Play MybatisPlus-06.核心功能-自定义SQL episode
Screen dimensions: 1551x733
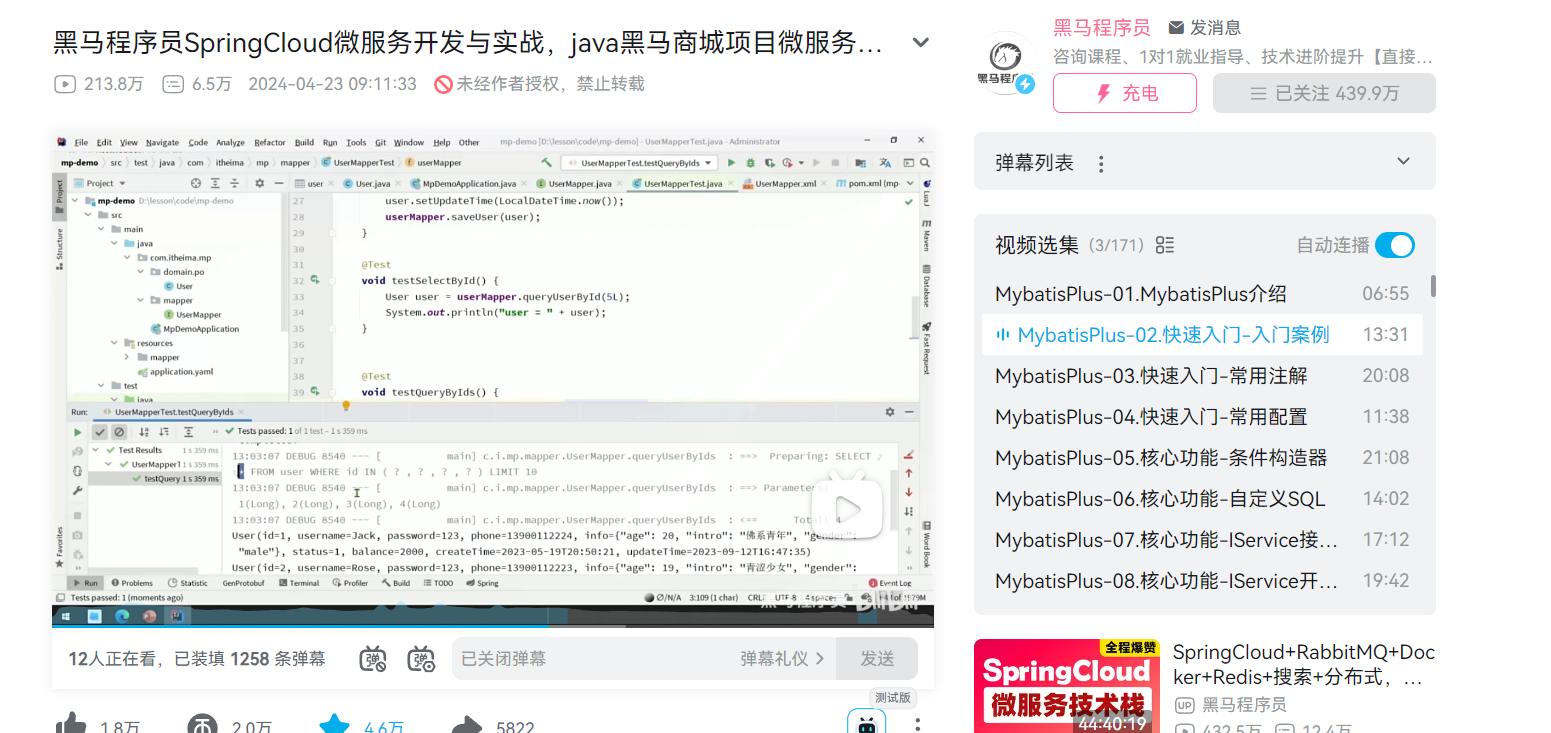(1202, 499)
